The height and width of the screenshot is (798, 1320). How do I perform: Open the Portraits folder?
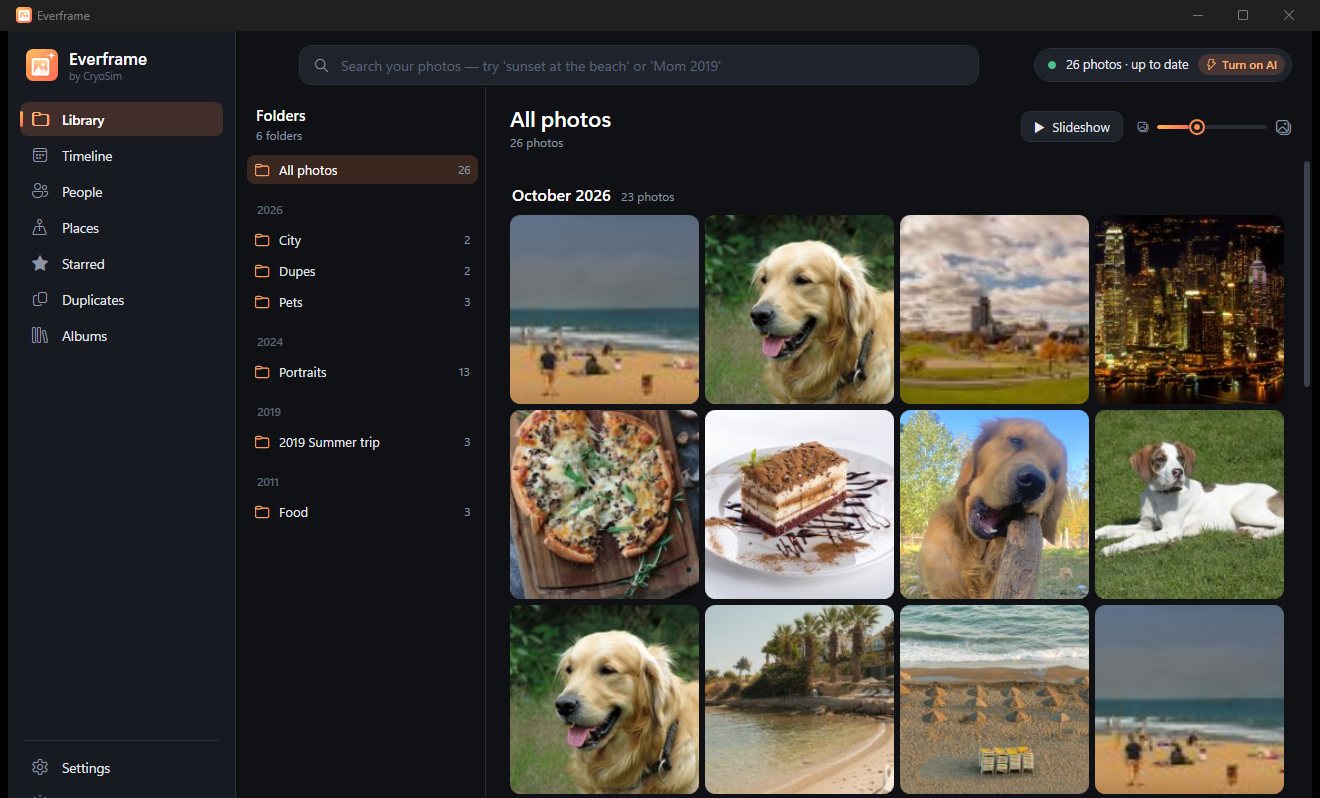point(362,372)
